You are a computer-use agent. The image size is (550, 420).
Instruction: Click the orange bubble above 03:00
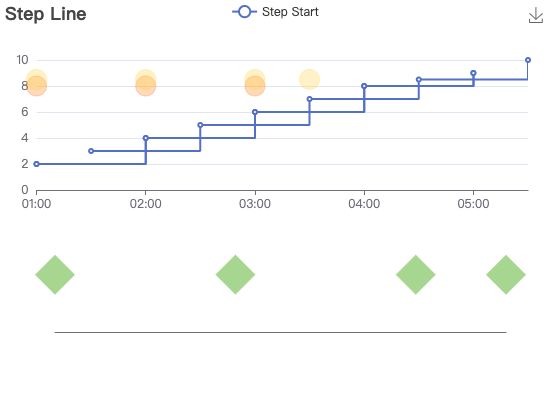coord(255,85)
